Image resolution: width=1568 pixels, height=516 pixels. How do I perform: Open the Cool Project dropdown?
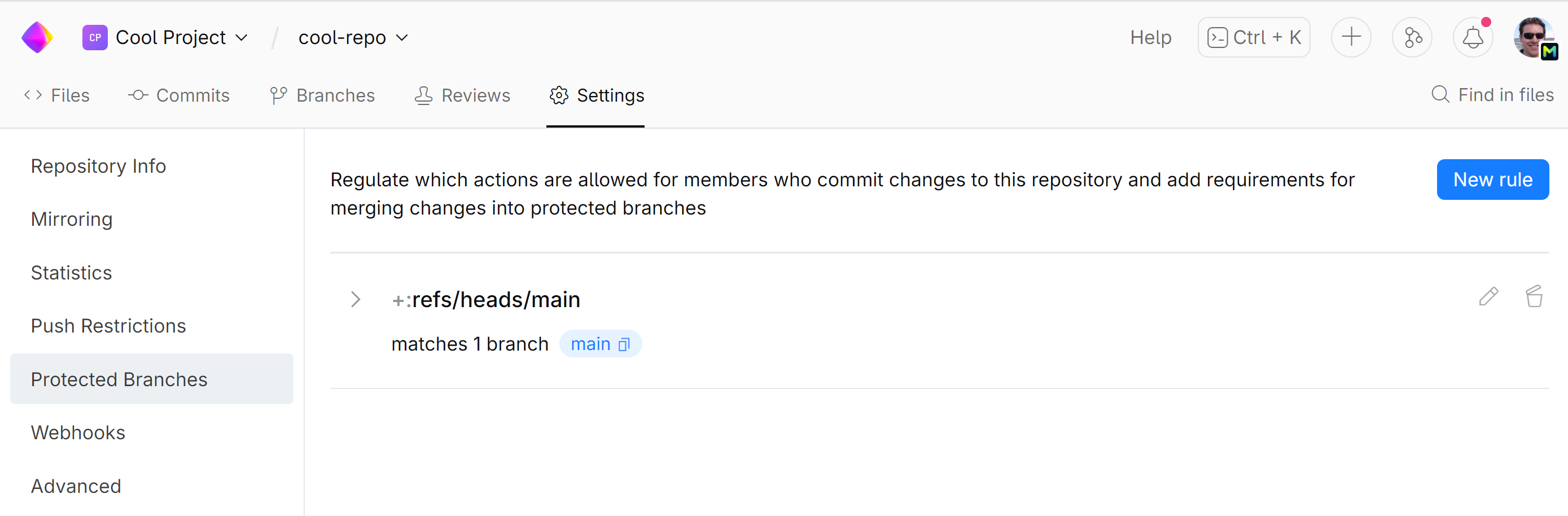pyautogui.click(x=165, y=38)
